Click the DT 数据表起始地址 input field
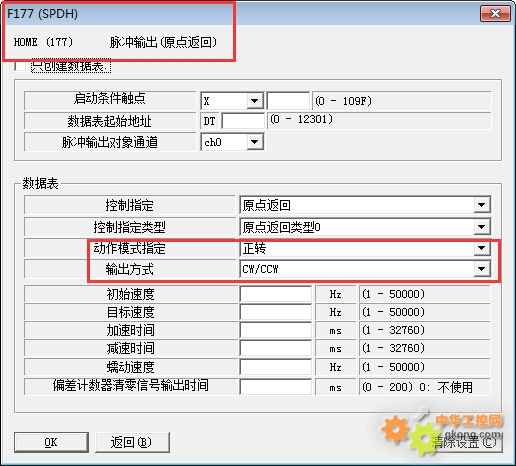Viewport: 516px width, 466px height. pos(243,121)
